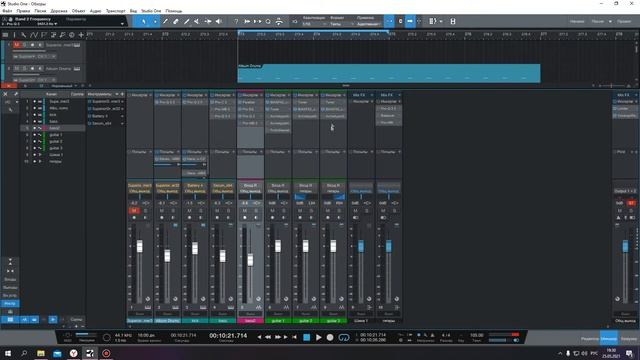Toggle visibility of kick in channel list

tap(35, 115)
